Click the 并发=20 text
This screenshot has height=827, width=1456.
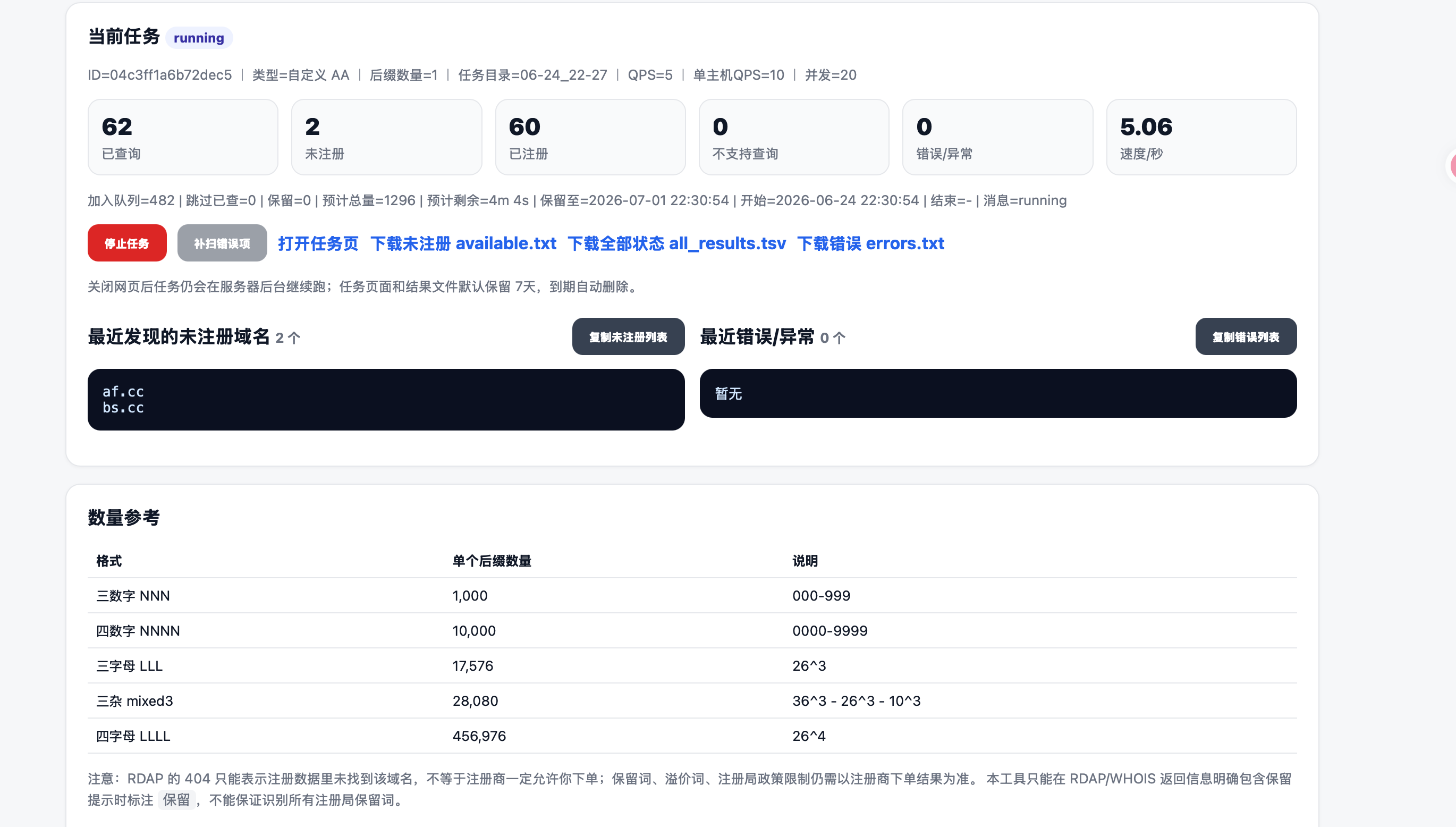click(831, 75)
